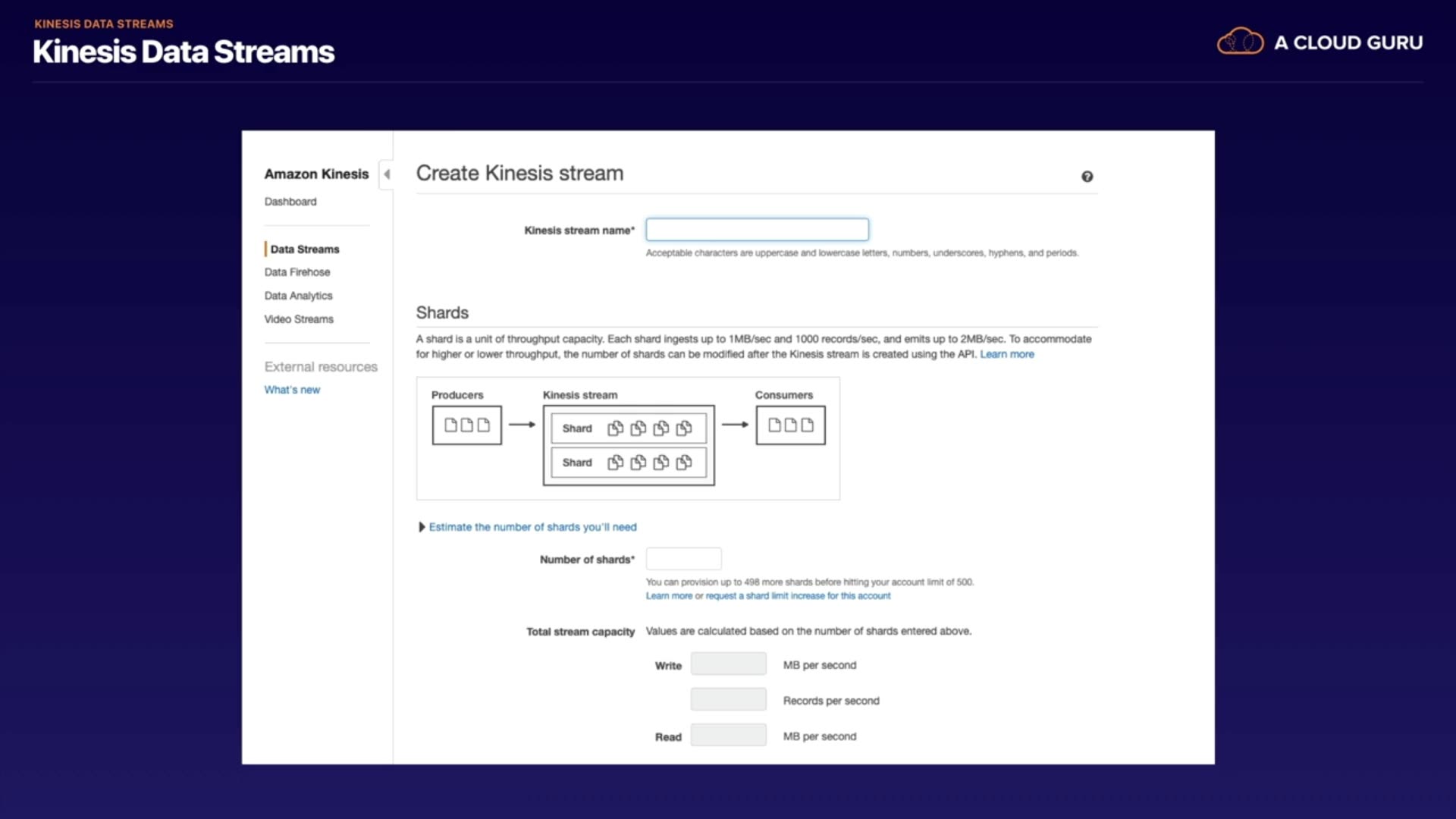Click request a shard limit increase link
1456x819 pixels.
point(798,596)
